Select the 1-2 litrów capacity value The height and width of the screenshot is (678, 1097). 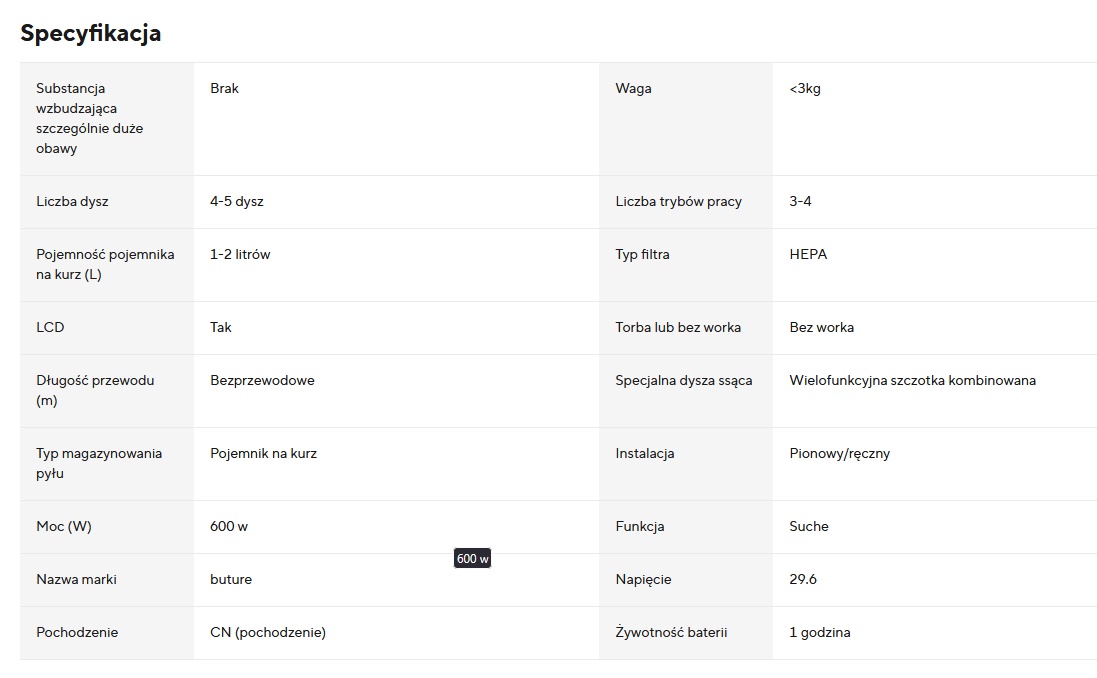point(240,254)
